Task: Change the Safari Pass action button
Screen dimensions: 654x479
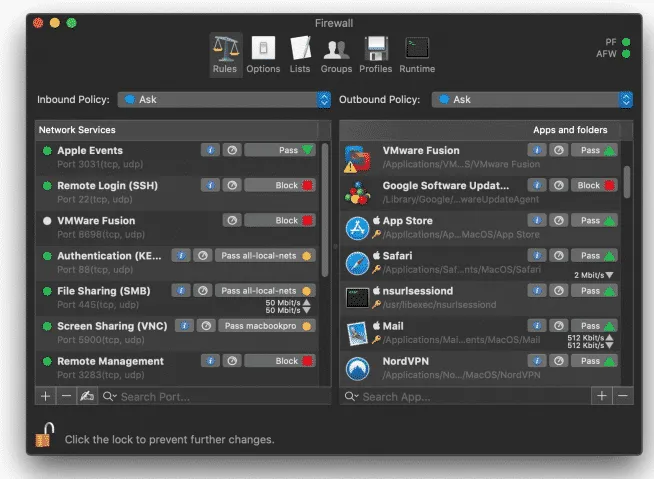Action: pos(594,256)
